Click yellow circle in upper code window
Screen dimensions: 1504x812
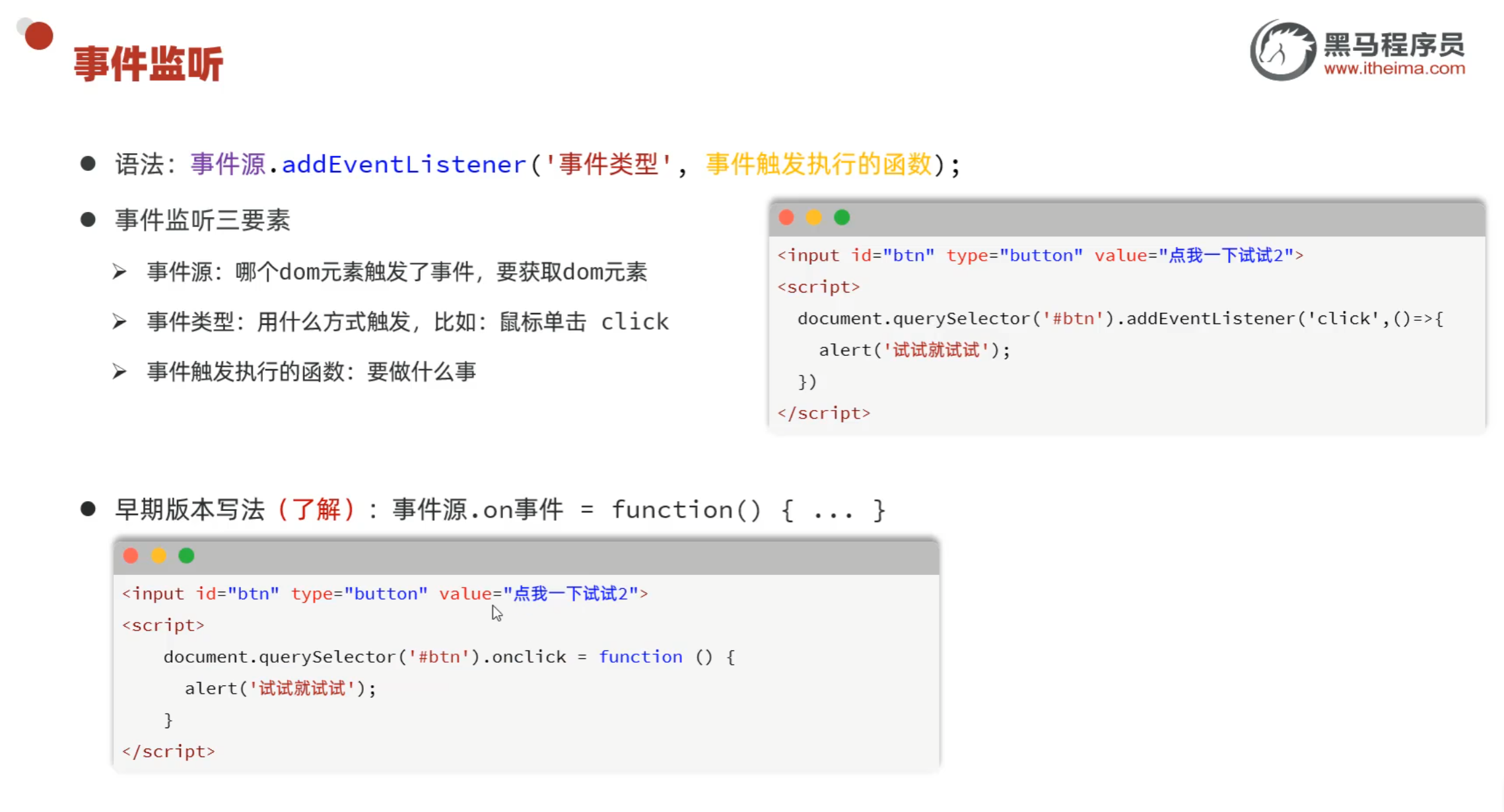[x=813, y=217]
